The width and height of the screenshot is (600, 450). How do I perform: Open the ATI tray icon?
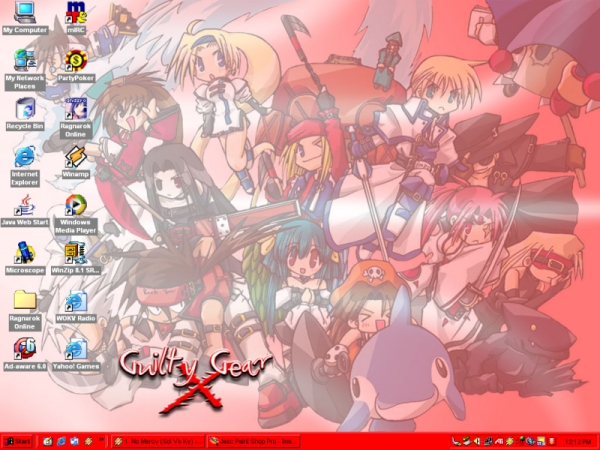(499, 441)
